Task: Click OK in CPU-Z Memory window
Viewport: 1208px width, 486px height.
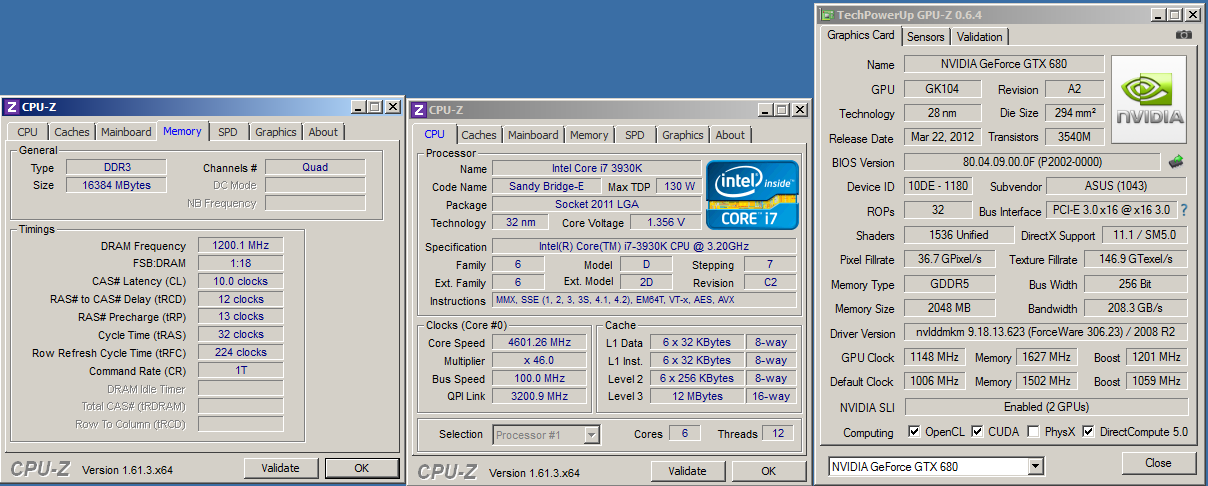Action: point(362,468)
